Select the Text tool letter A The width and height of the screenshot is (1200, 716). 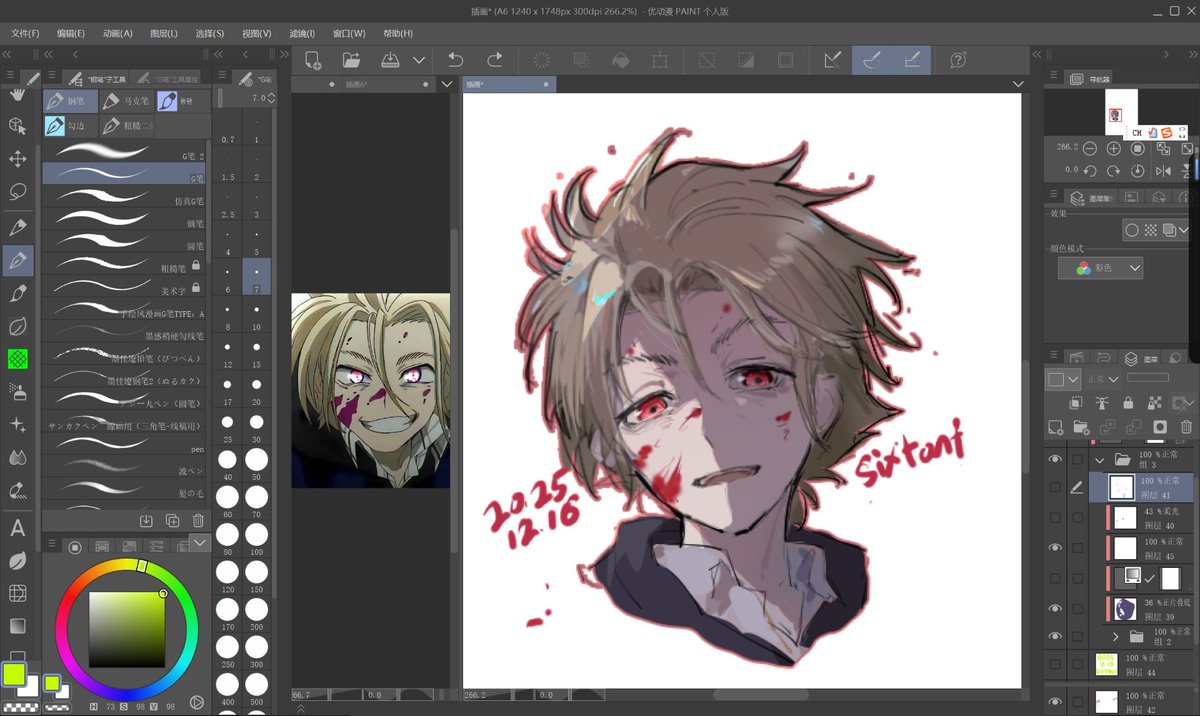[17, 527]
